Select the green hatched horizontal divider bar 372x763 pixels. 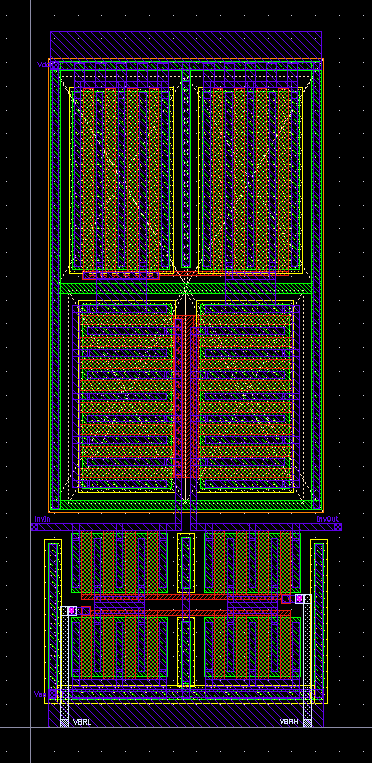186,288
